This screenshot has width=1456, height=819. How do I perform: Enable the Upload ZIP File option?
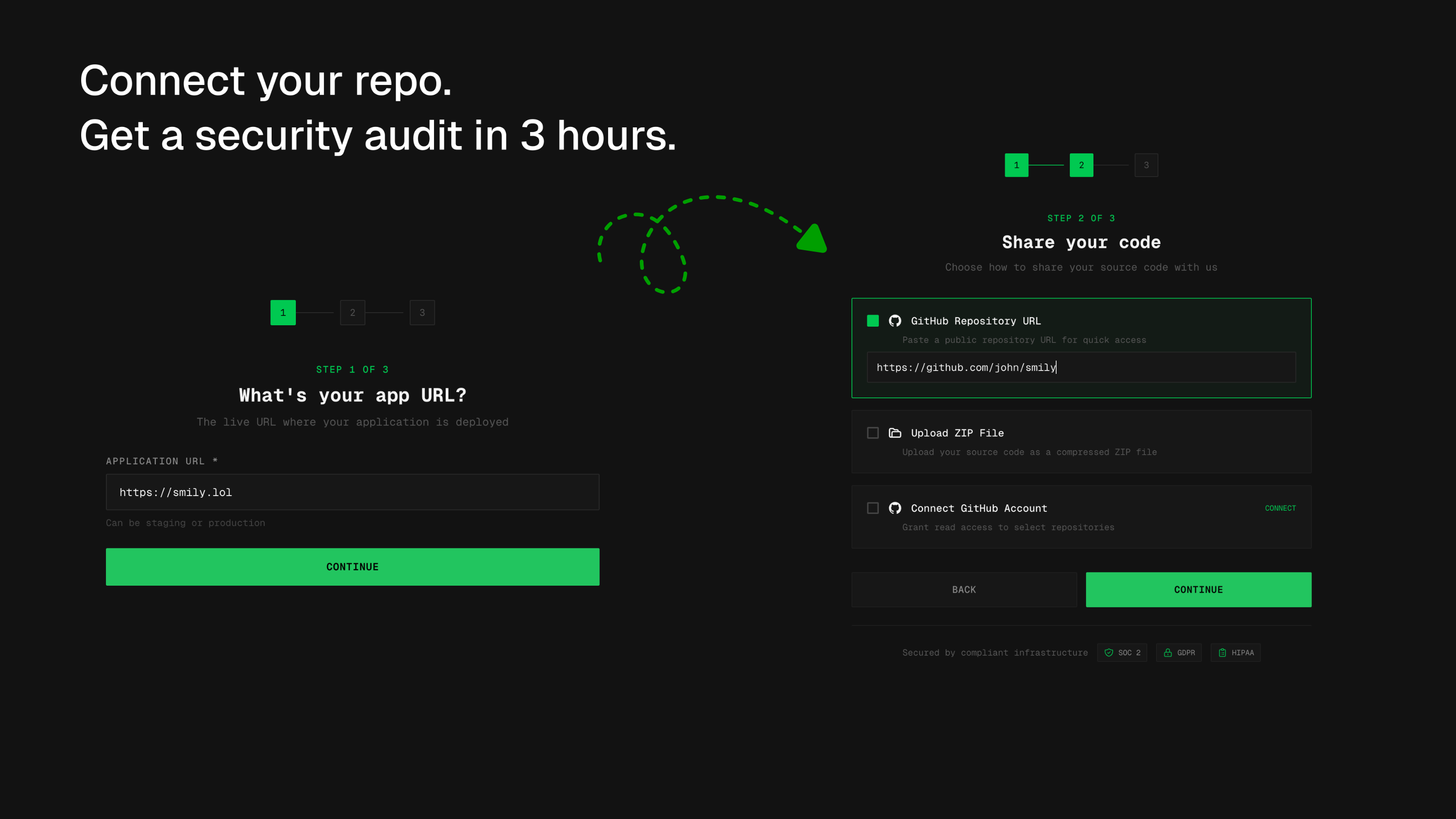click(x=872, y=433)
